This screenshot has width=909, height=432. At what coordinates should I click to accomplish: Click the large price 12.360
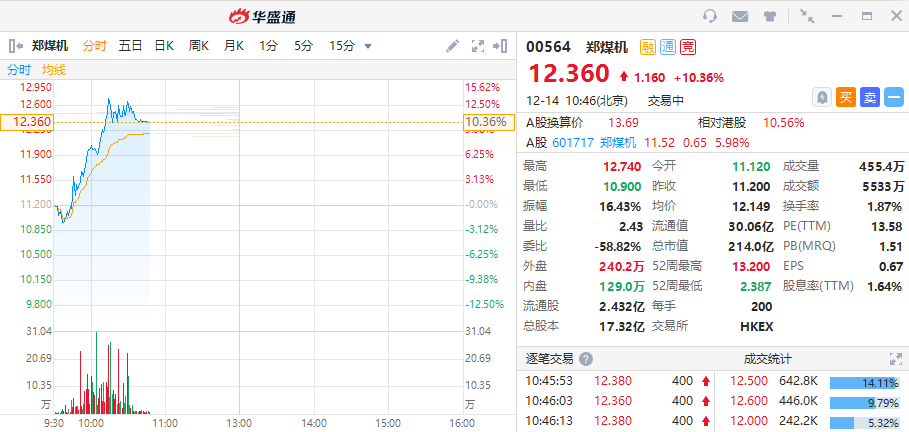(569, 74)
